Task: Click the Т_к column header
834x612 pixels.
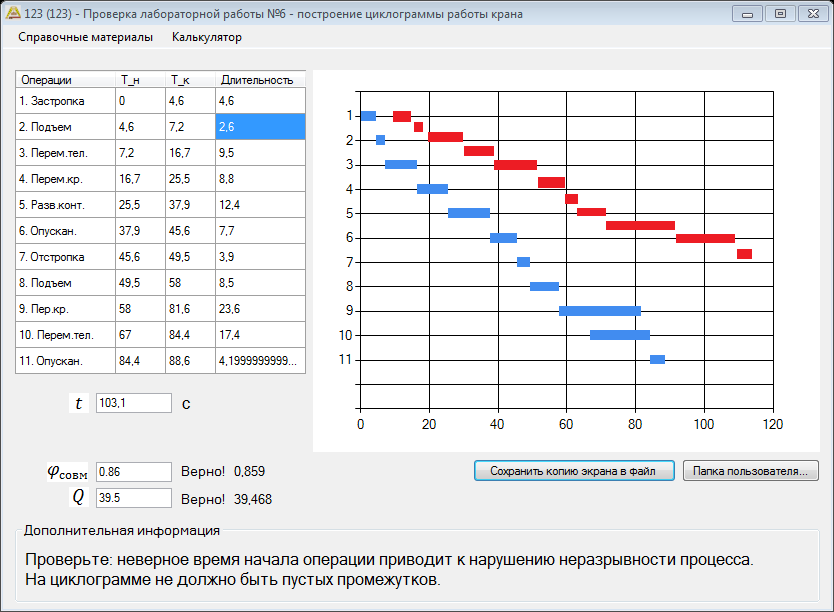Action: pos(190,80)
